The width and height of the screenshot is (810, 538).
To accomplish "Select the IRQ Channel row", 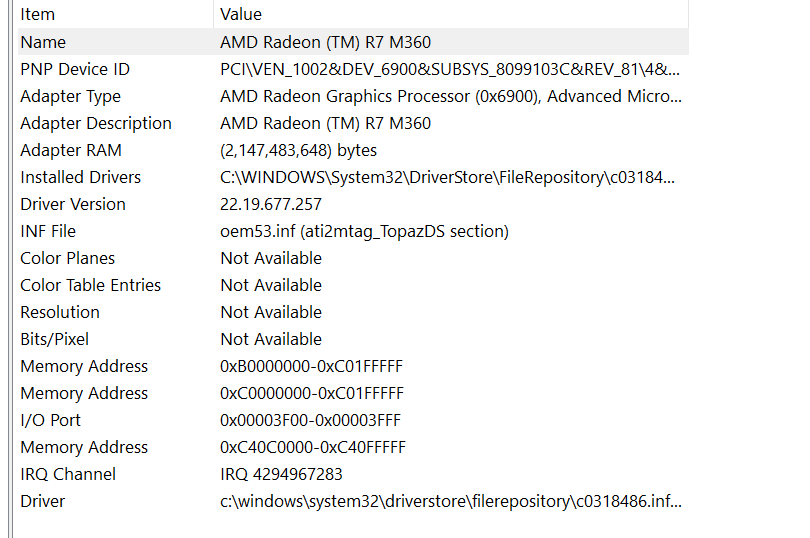I will click(353, 474).
